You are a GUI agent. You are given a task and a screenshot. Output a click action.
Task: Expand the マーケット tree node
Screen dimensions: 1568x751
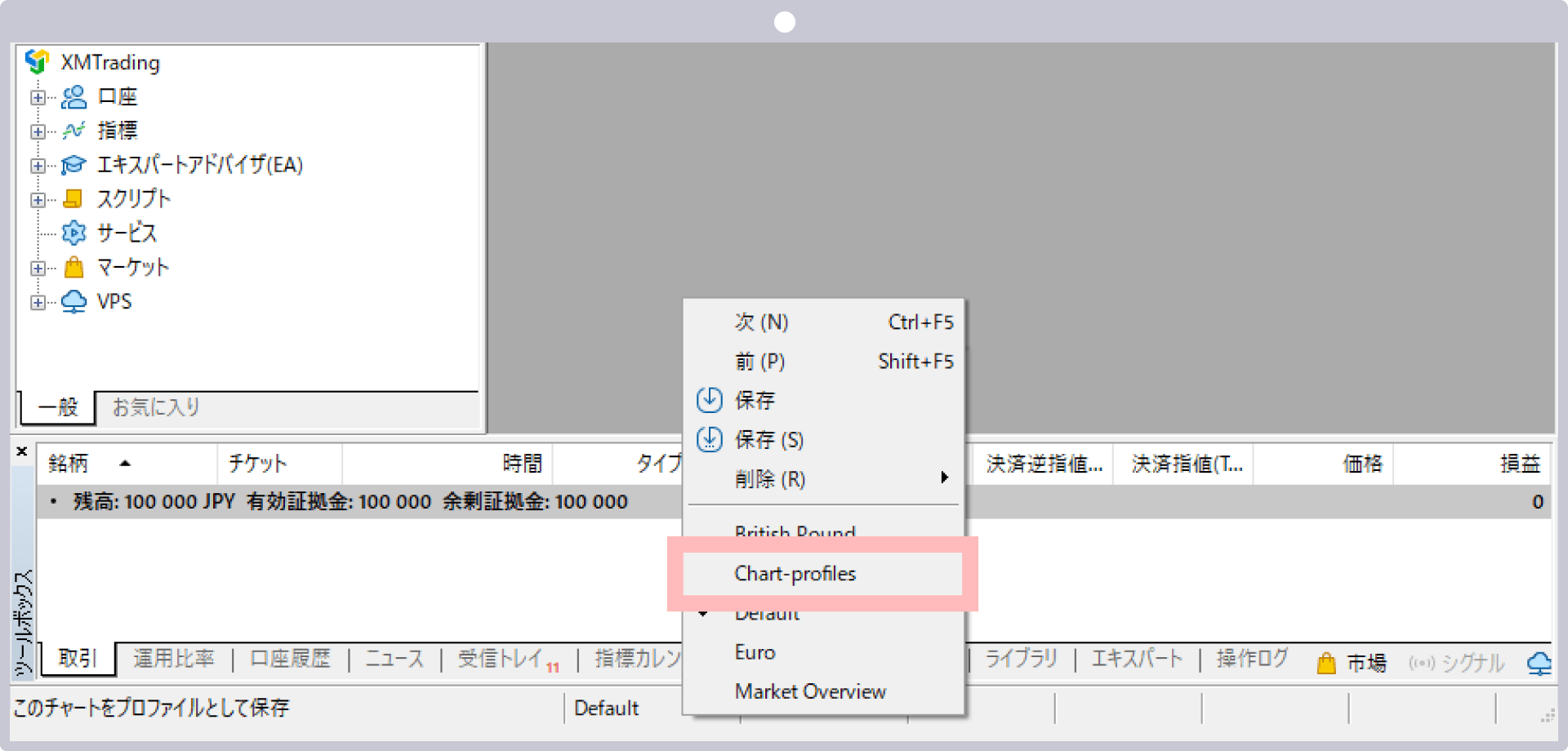(38, 267)
